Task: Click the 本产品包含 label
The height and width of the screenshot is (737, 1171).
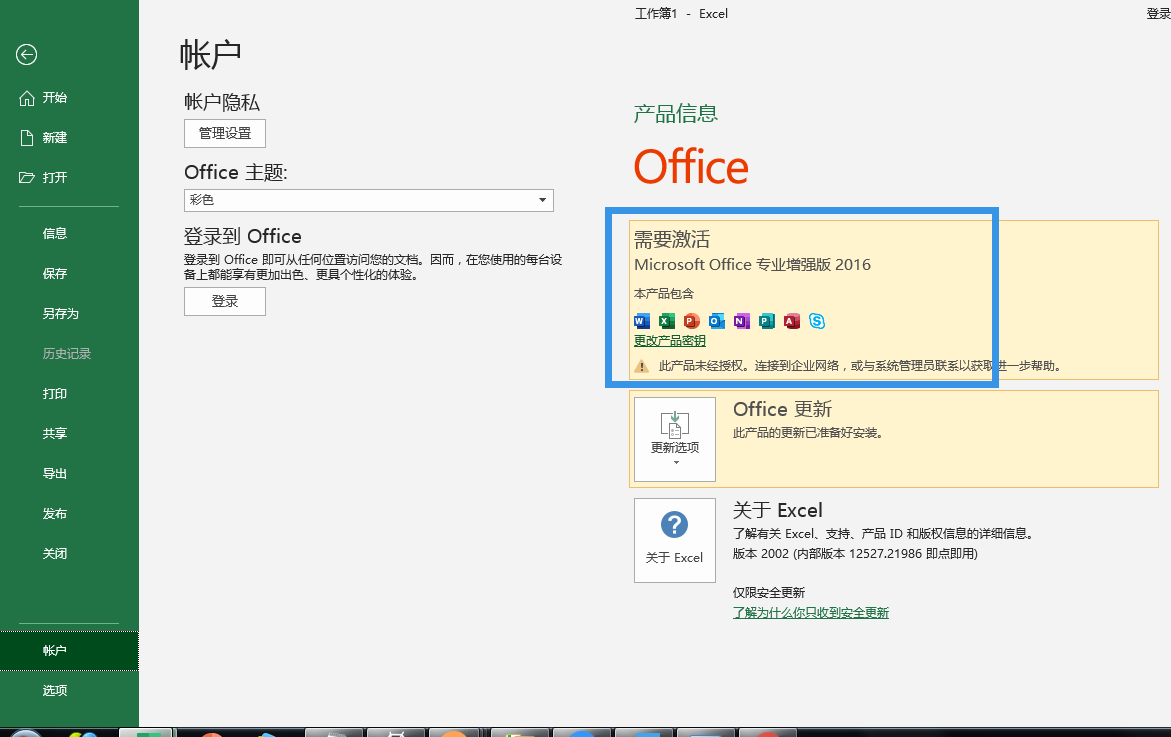Action: (664, 293)
